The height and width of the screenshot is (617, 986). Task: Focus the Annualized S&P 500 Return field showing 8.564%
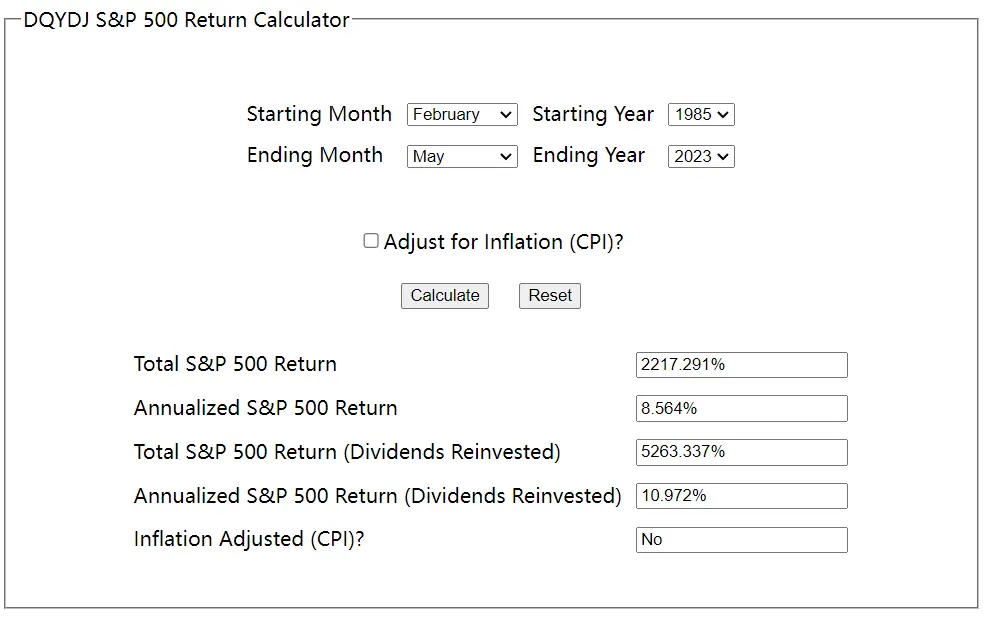[x=741, y=409]
